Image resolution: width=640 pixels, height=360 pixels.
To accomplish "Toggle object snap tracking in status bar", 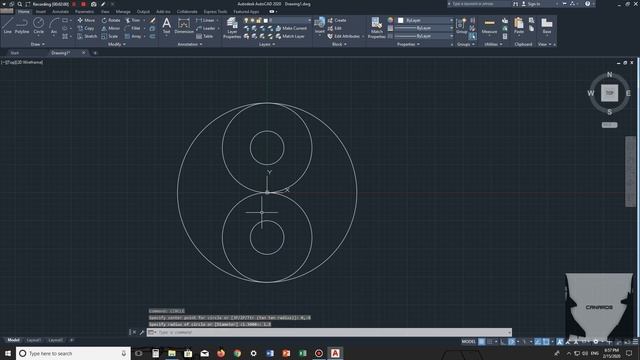I will (x=538, y=342).
